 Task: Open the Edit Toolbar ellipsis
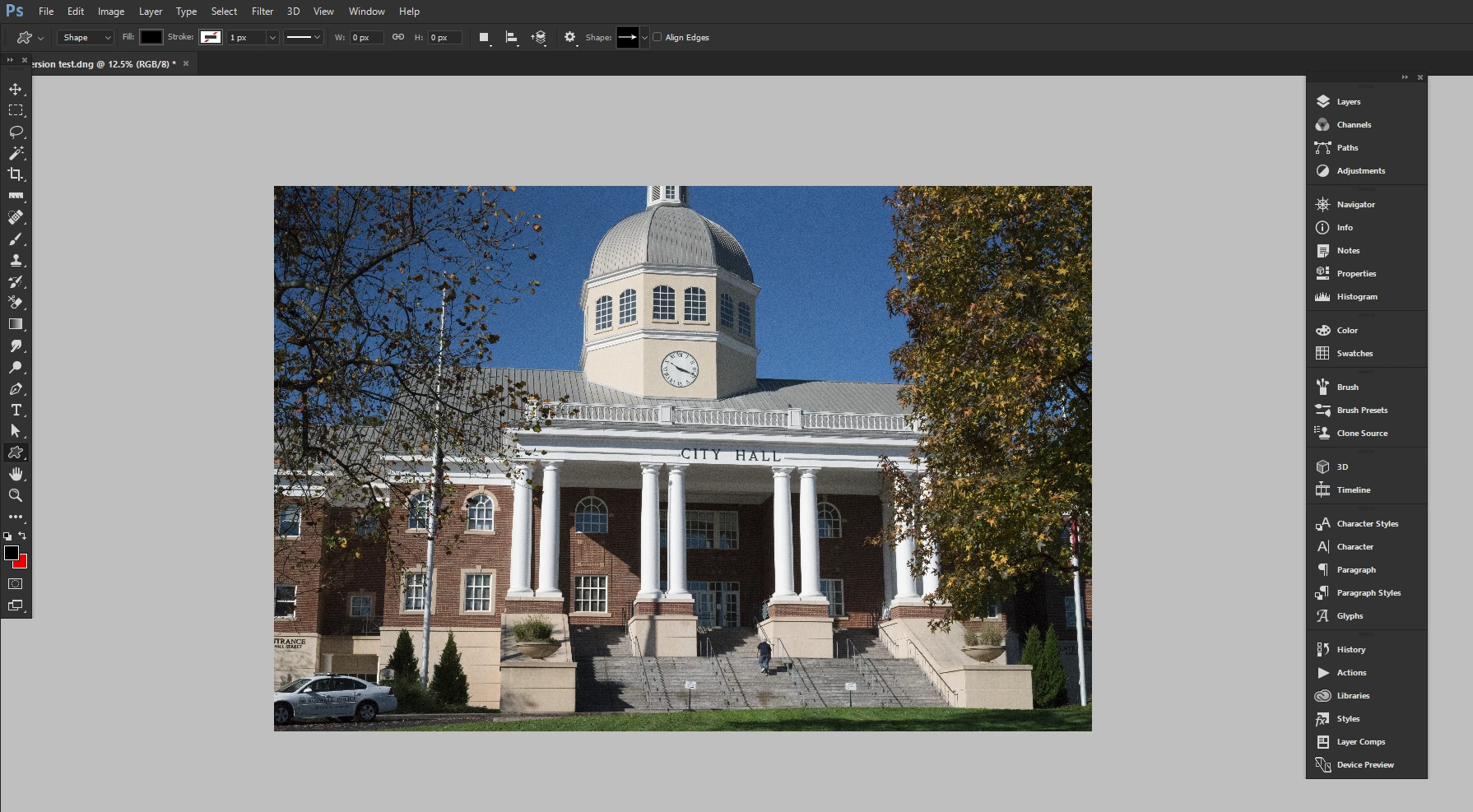(x=16, y=517)
